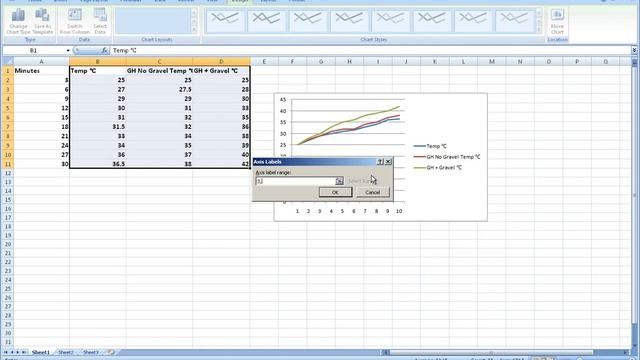Click cell B11 containing 36.5

(x=98, y=164)
